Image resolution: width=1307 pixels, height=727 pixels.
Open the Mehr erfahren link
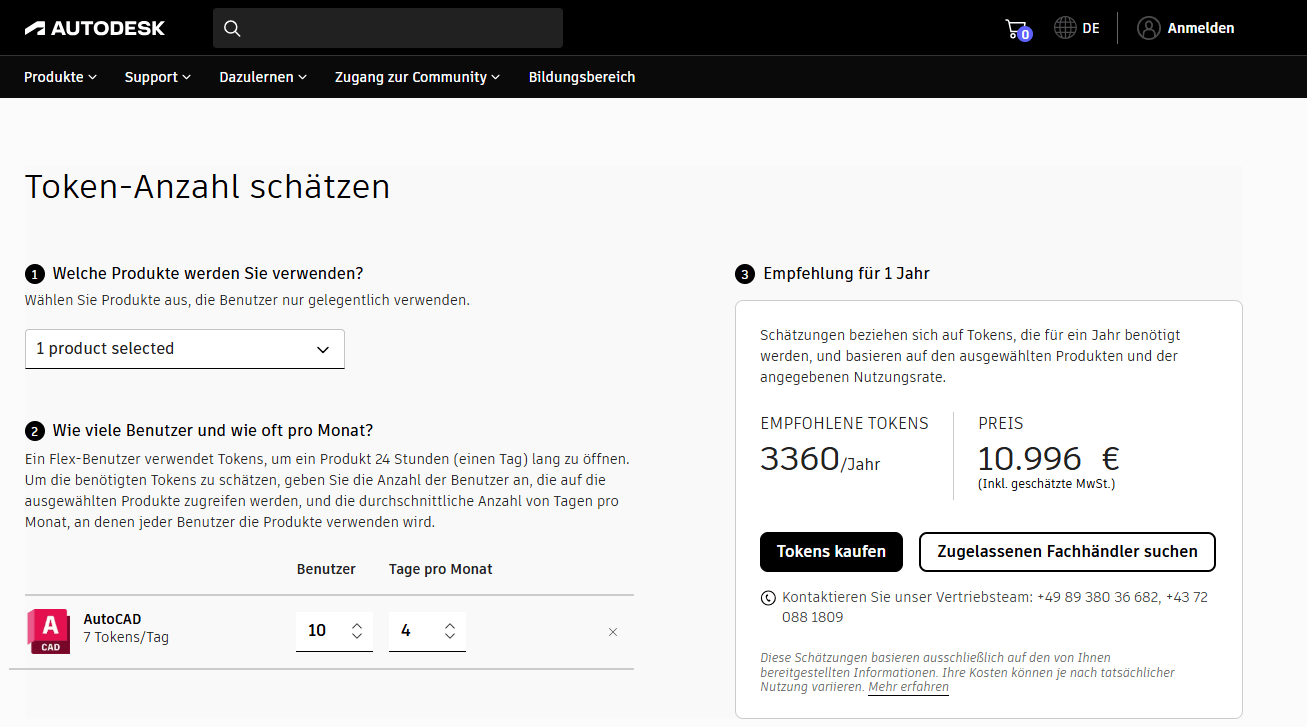point(907,687)
